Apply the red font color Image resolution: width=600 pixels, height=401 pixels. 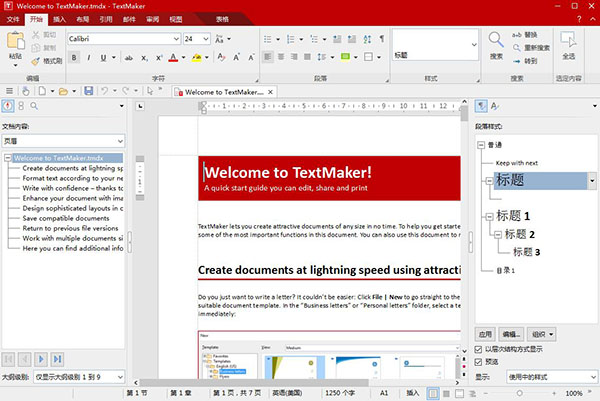point(173,58)
